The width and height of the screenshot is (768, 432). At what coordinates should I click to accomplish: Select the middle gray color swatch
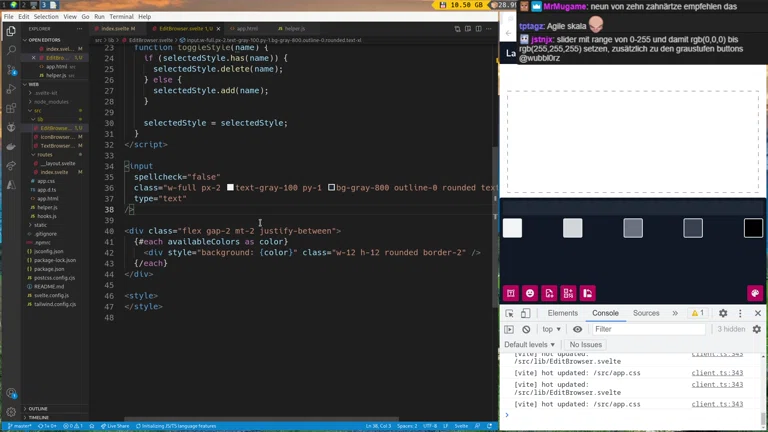point(633,228)
